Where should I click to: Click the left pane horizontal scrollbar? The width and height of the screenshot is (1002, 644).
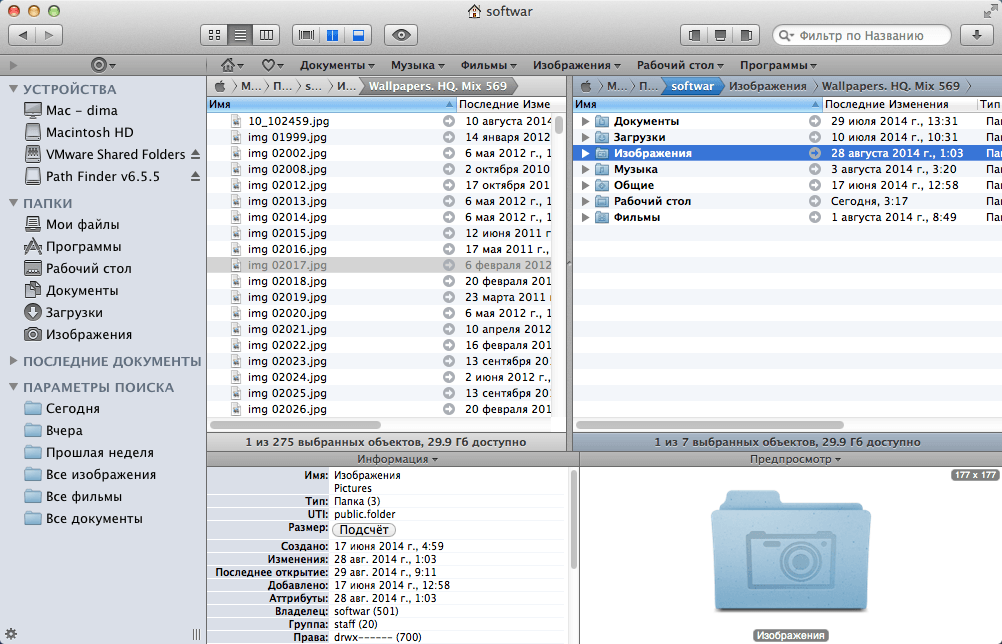pos(296,425)
